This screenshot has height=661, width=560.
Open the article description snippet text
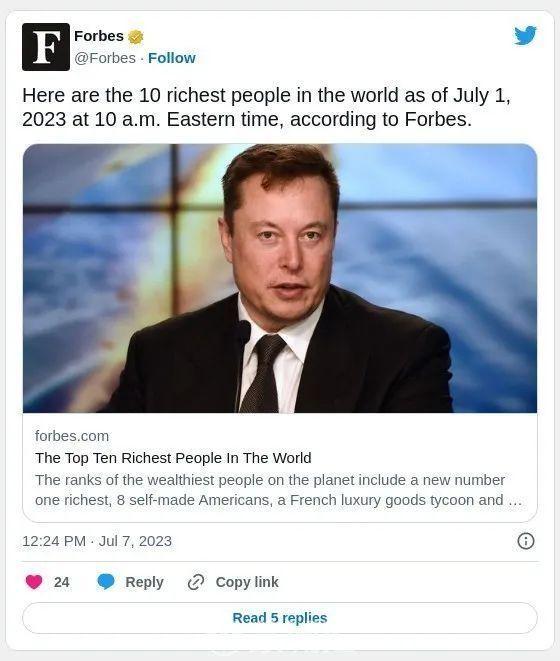point(278,490)
